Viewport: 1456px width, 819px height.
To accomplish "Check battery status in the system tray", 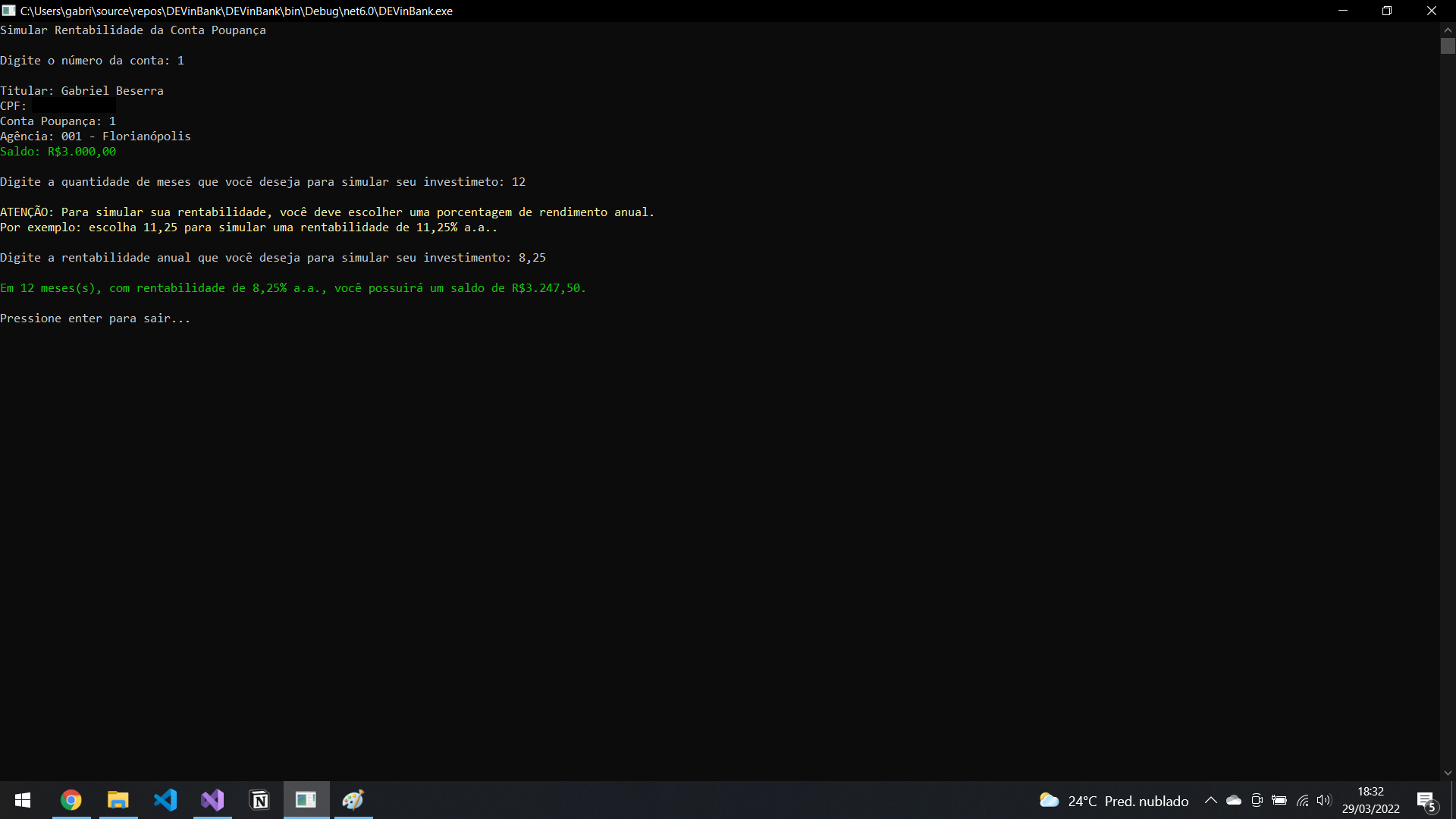I will click(x=1279, y=800).
